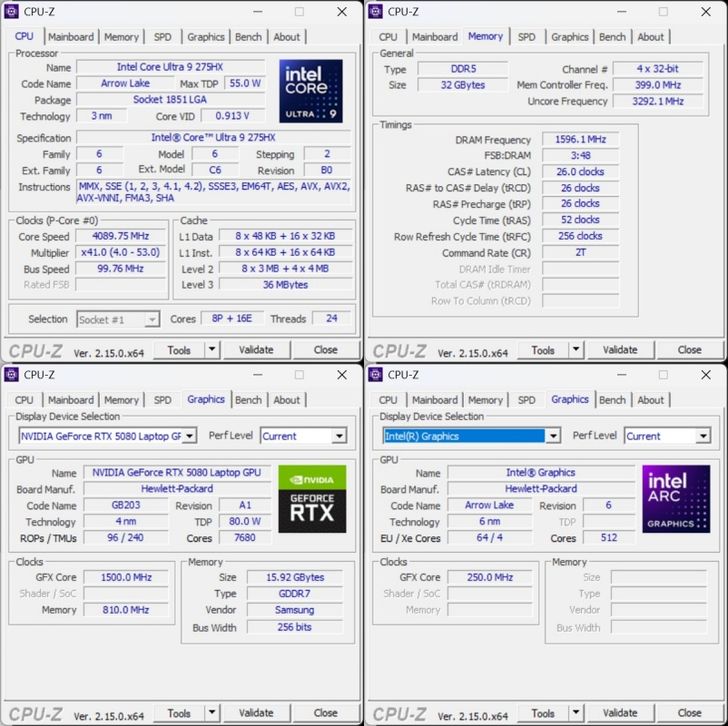Click Close button in Memory window
This screenshot has width=728, height=726.
pos(689,350)
